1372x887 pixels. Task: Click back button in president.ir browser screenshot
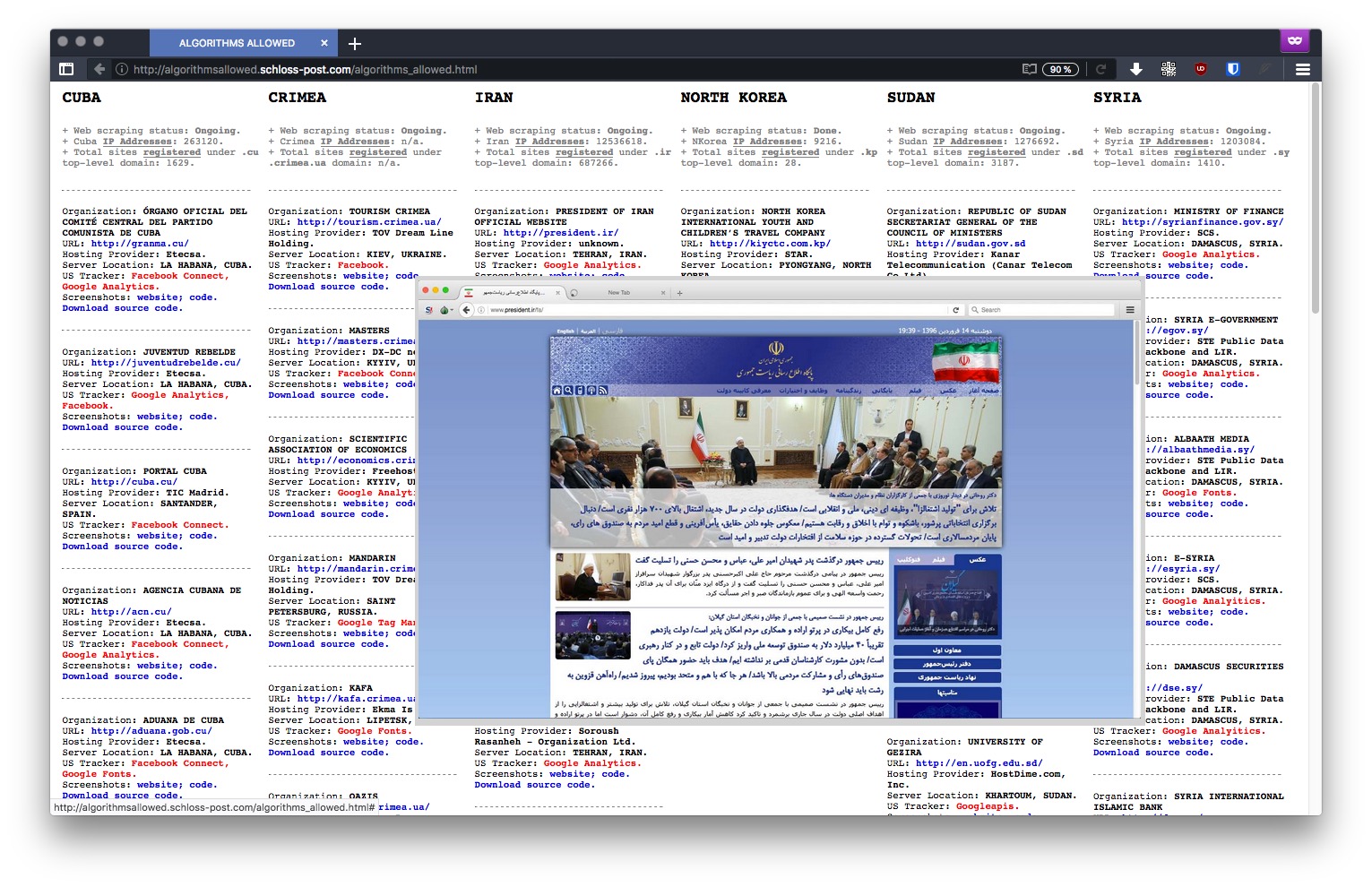pos(466,310)
